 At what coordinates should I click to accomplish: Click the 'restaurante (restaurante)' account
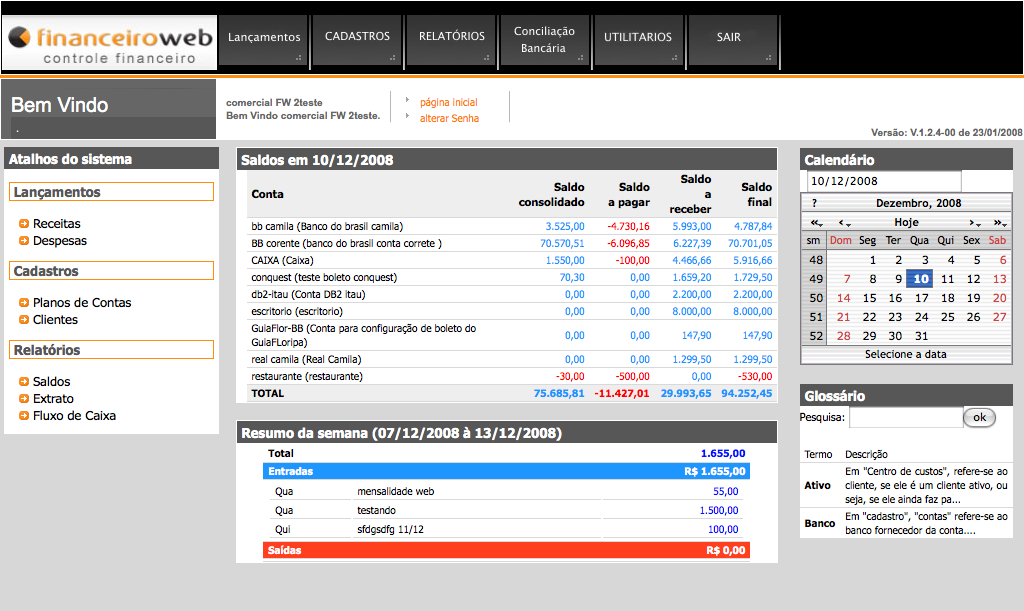[307, 377]
